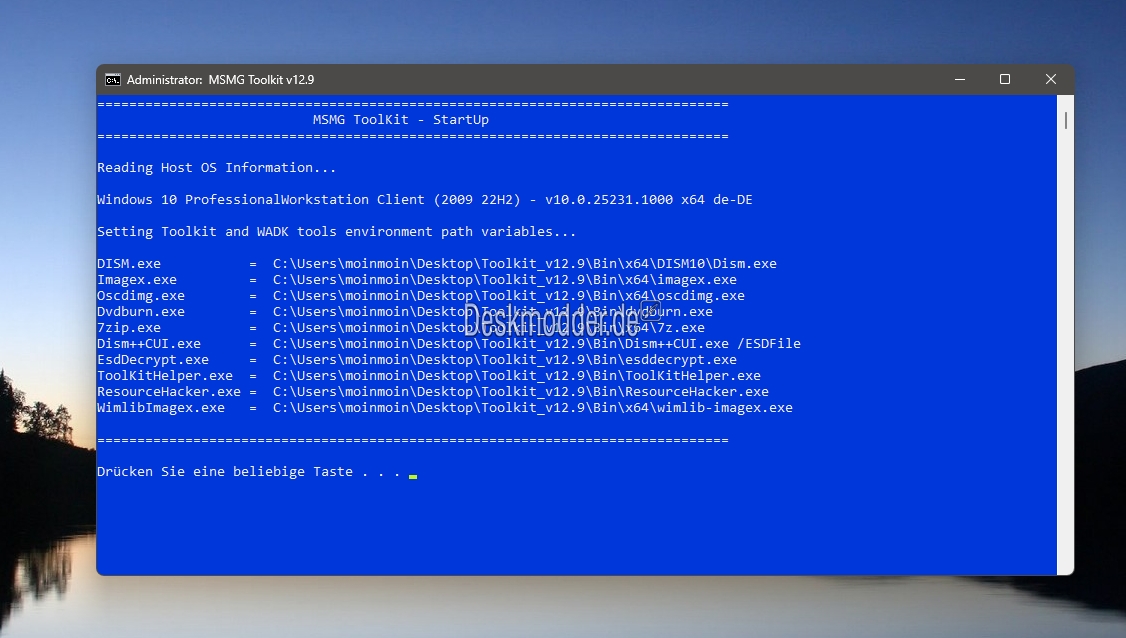This screenshot has width=1126, height=638.
Task: Click the 'Dism++CUI.exe' label
Action: 149,343
